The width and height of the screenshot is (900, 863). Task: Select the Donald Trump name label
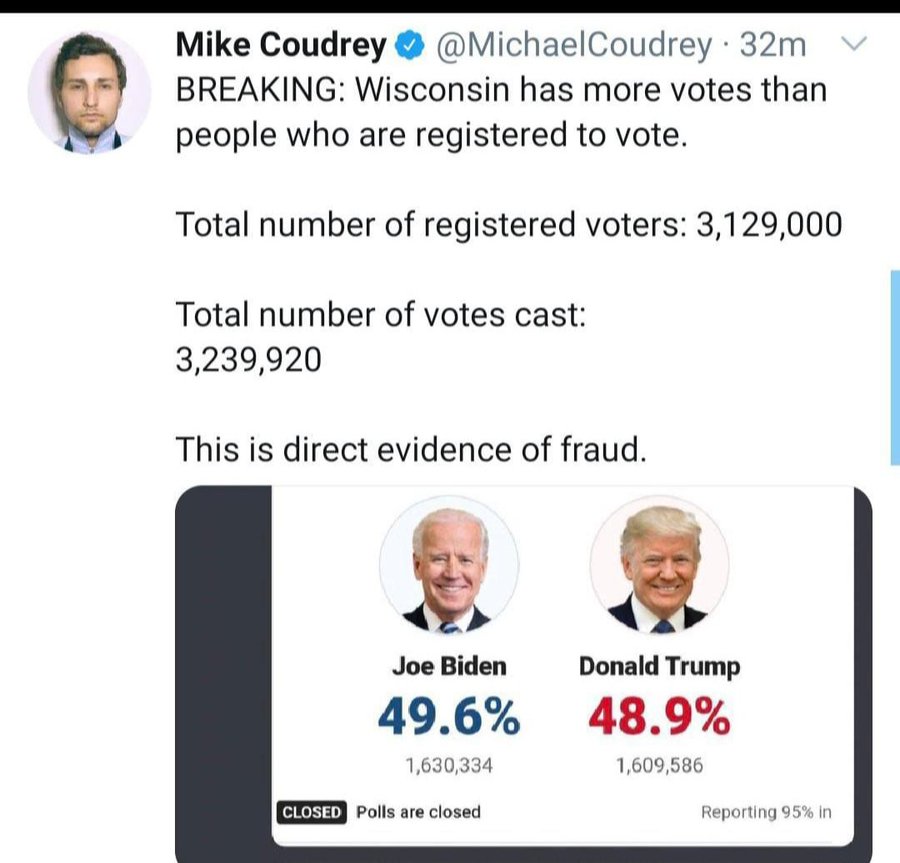(659, 667)
